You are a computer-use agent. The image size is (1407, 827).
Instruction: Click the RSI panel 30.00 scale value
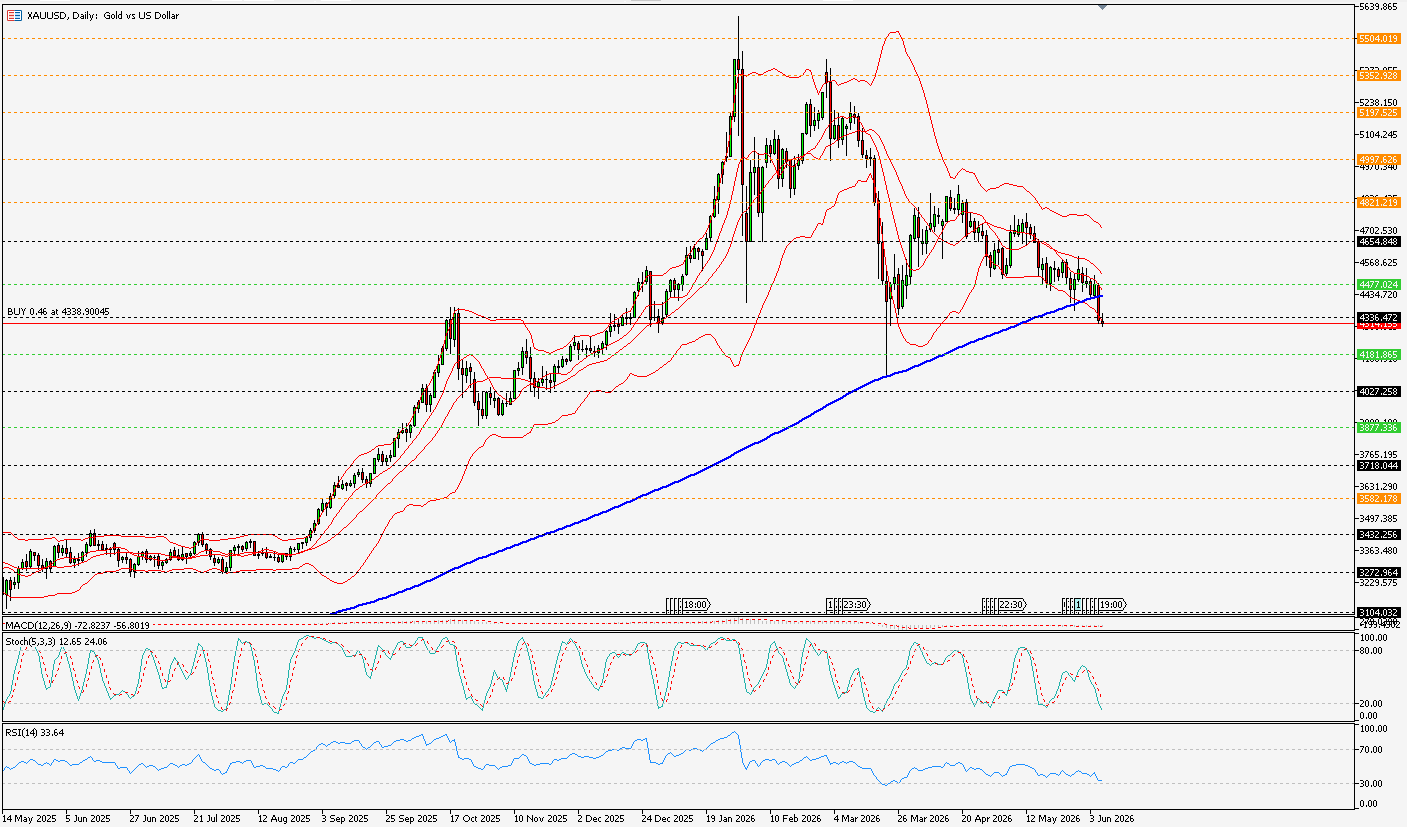pos(1371,783)
